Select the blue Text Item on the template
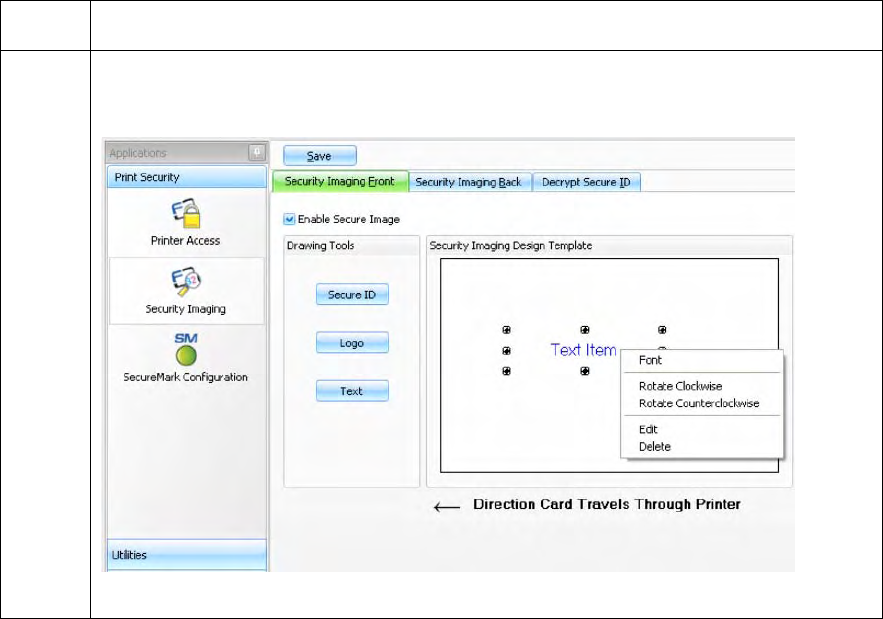 (583, 350)
